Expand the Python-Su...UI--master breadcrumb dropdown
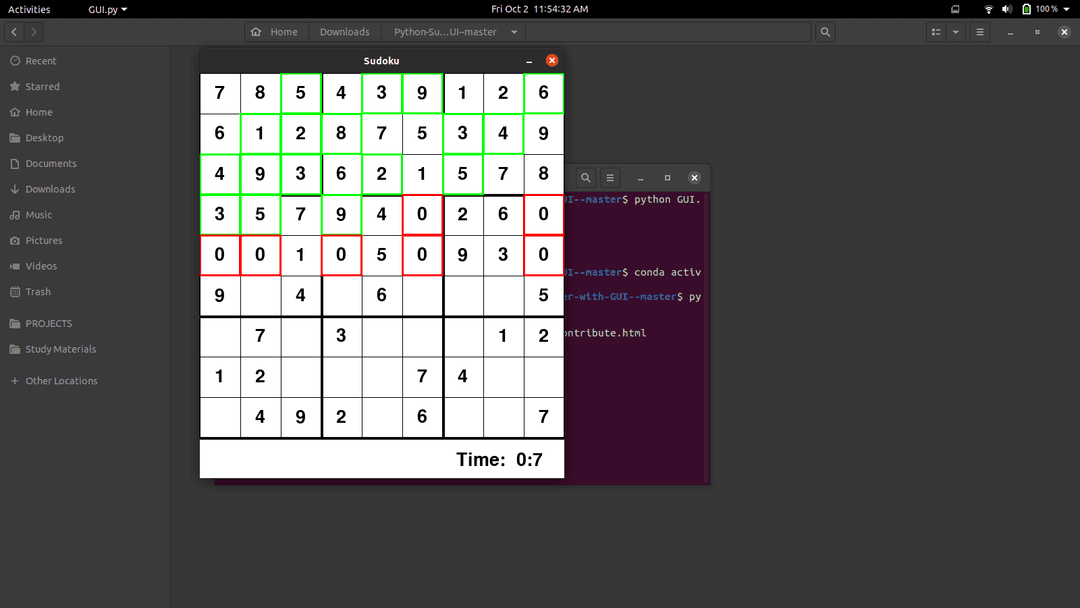Screen dimensions: 1080x608 click(x=513, y=31)
